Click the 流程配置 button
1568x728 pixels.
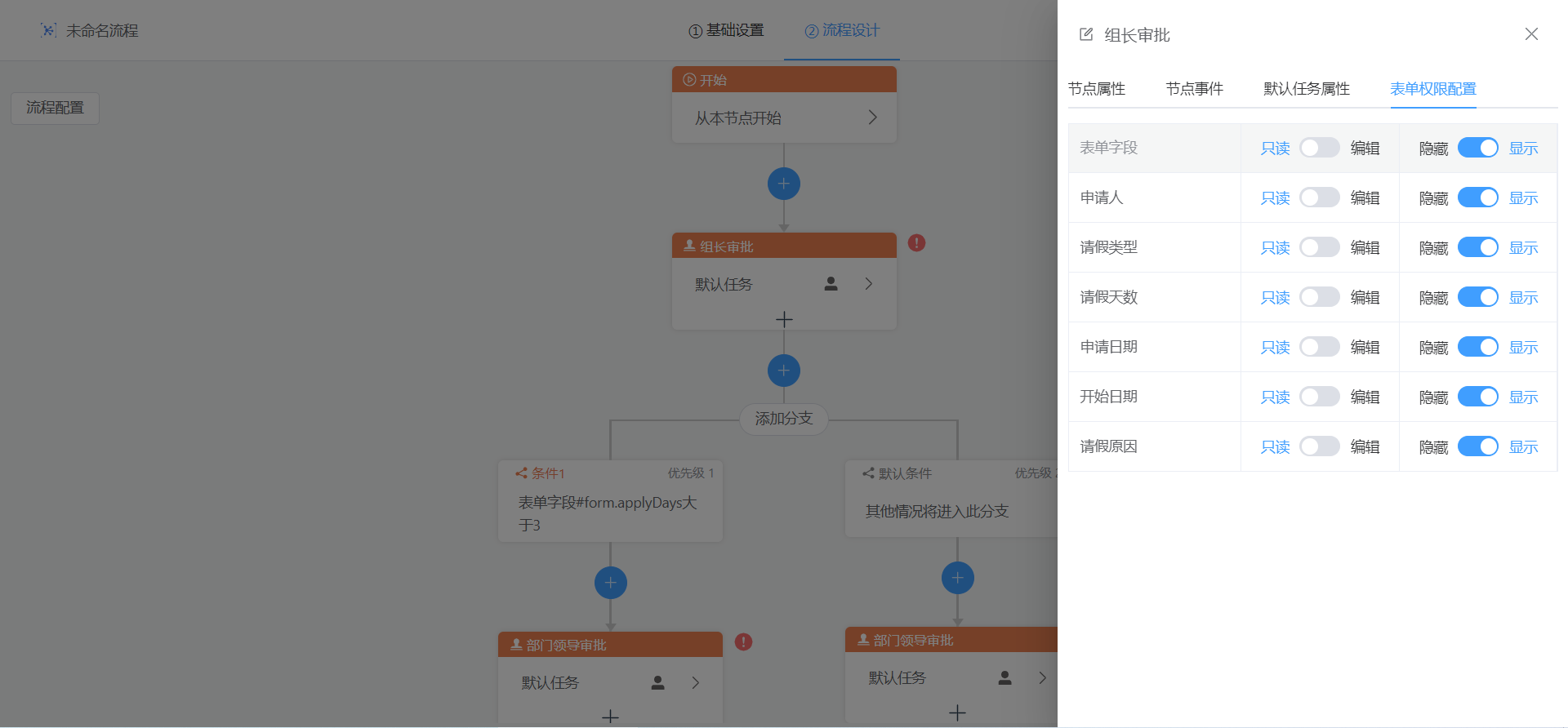click(x=55, y=108)
